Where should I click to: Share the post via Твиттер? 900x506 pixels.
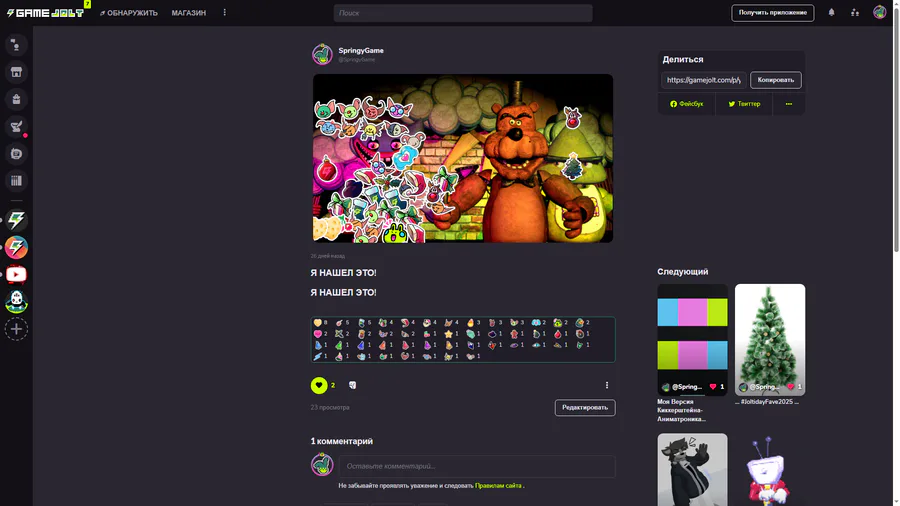(744, 104)
